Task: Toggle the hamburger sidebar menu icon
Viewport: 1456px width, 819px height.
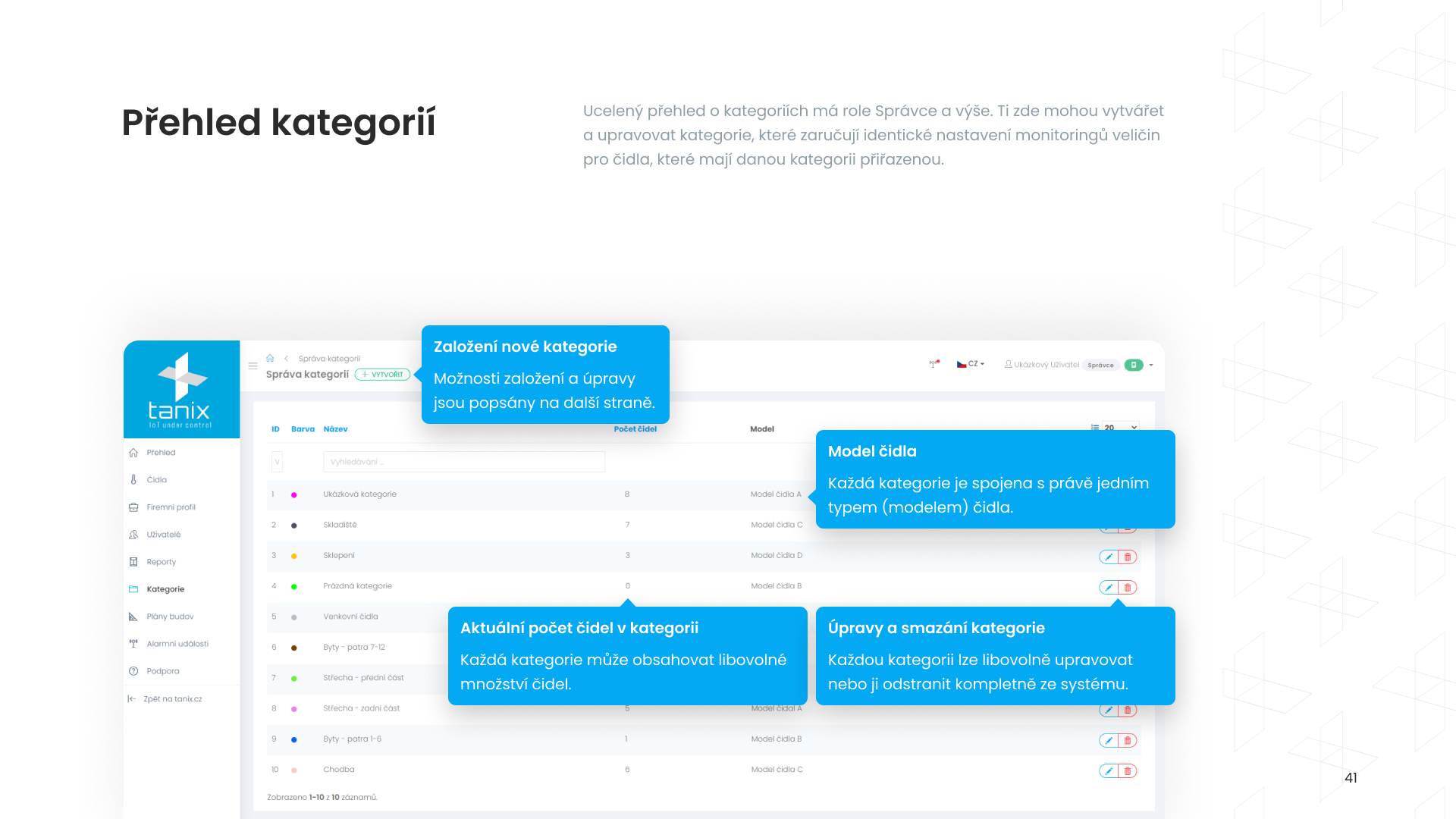Action: click(x=253, y=366)
